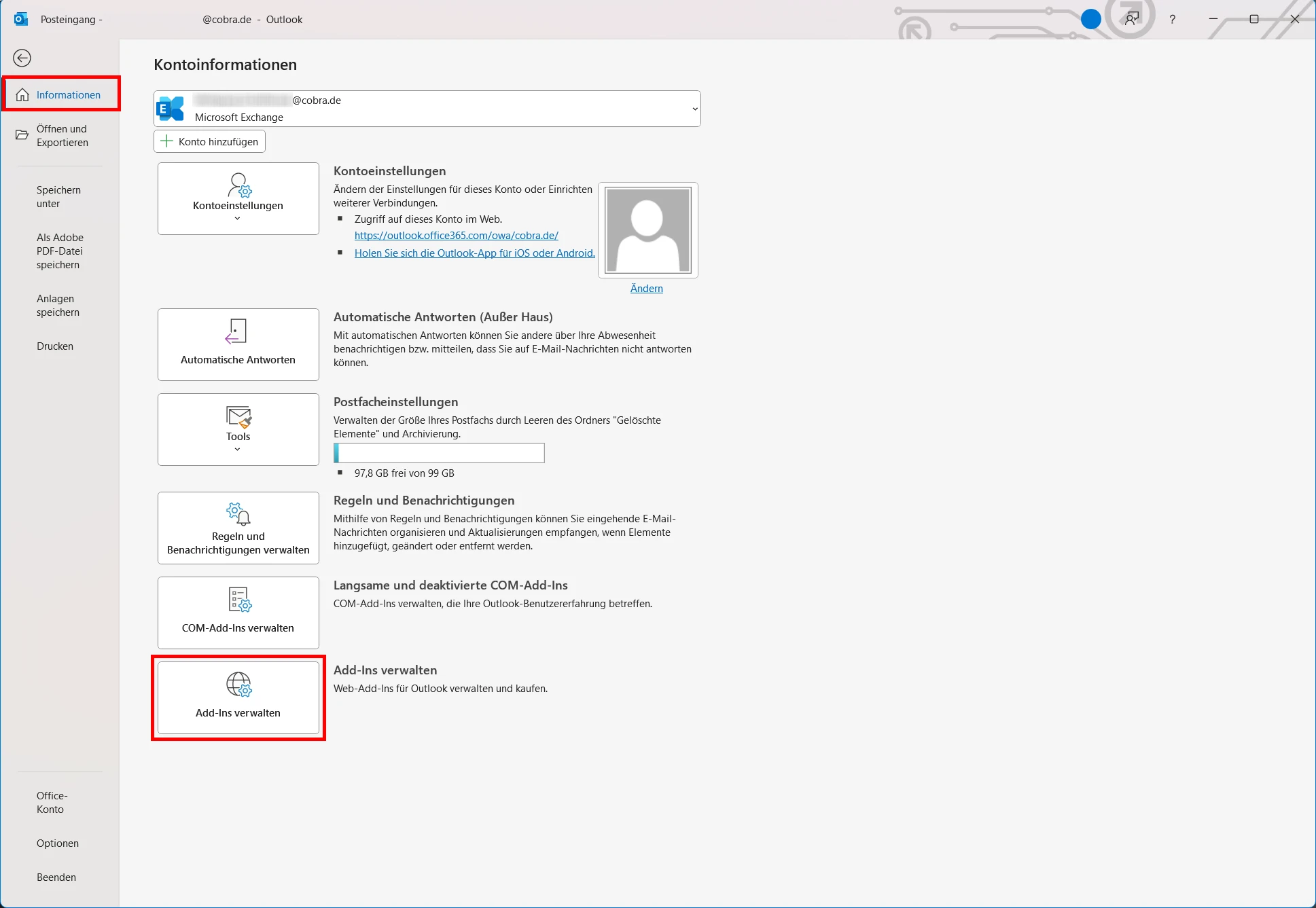Click the mailbox storage progress bar
The image size is (1316, 908).
coord(439,453)
